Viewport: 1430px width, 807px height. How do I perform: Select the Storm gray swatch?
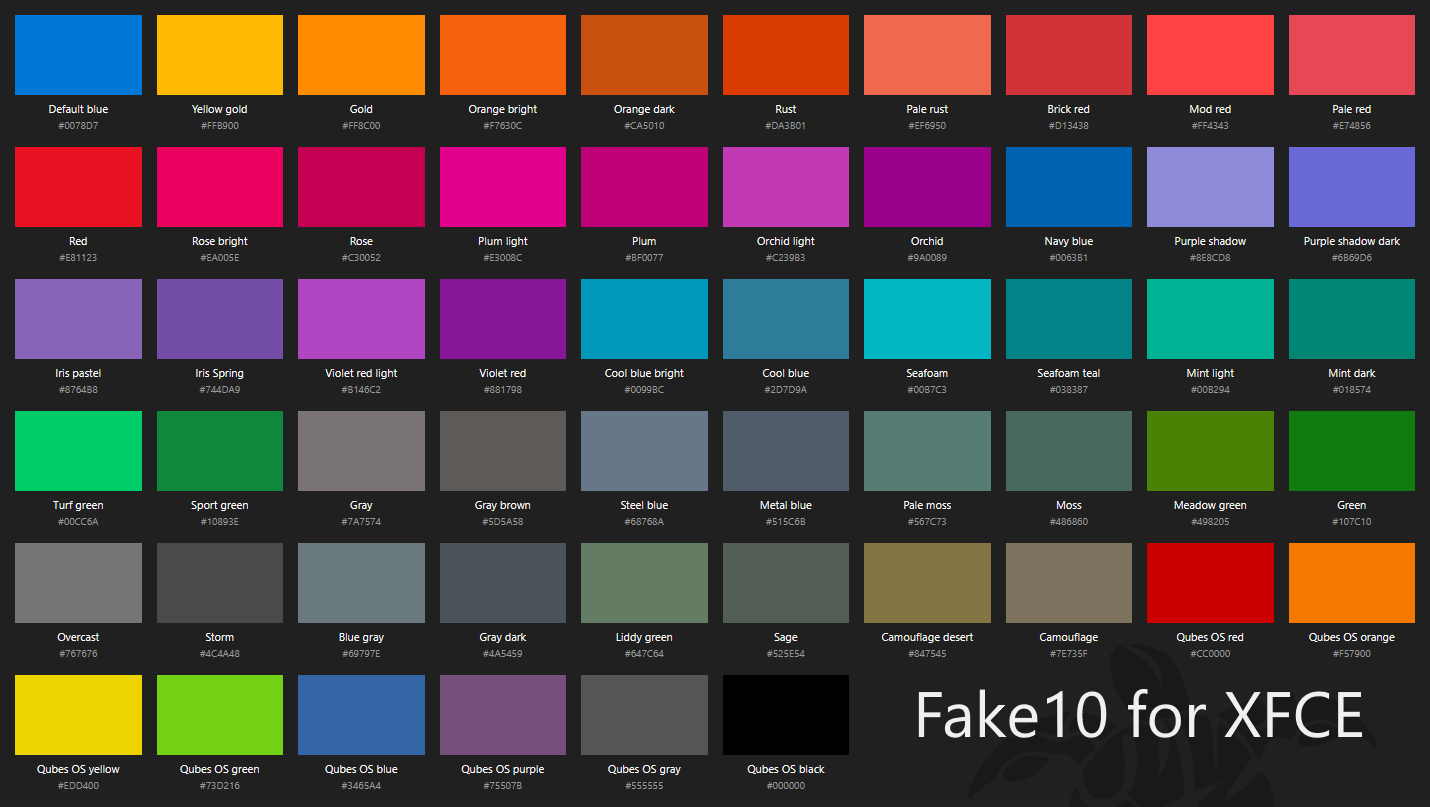pyautogui.click(x=220, y=583)
